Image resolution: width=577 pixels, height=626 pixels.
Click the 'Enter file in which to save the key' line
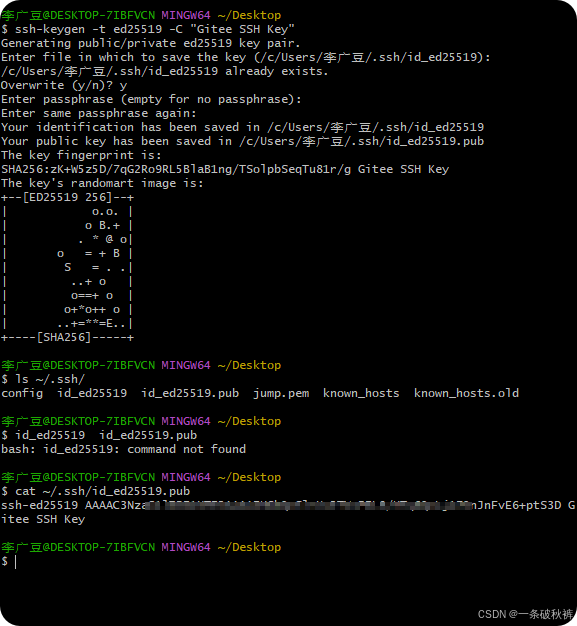tap(246, 57)
